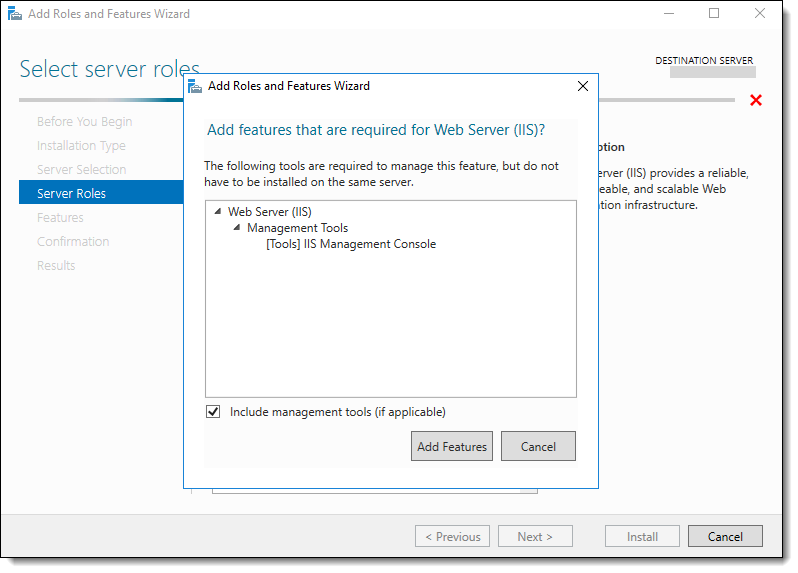798x573 pixels.
Task: Go to Server Selection step
Action: 81,169
